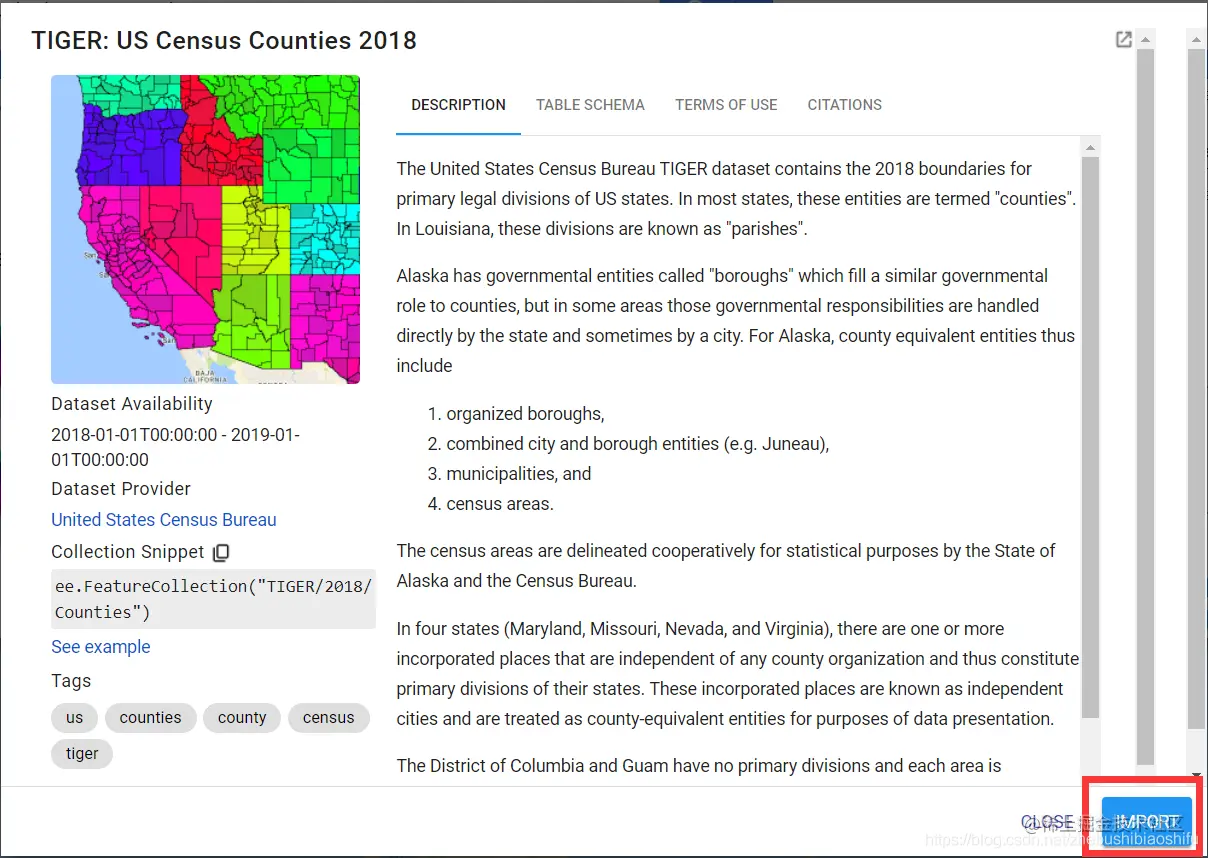
Task: Select the 'counties' tag chip
Action: [150, 718]
